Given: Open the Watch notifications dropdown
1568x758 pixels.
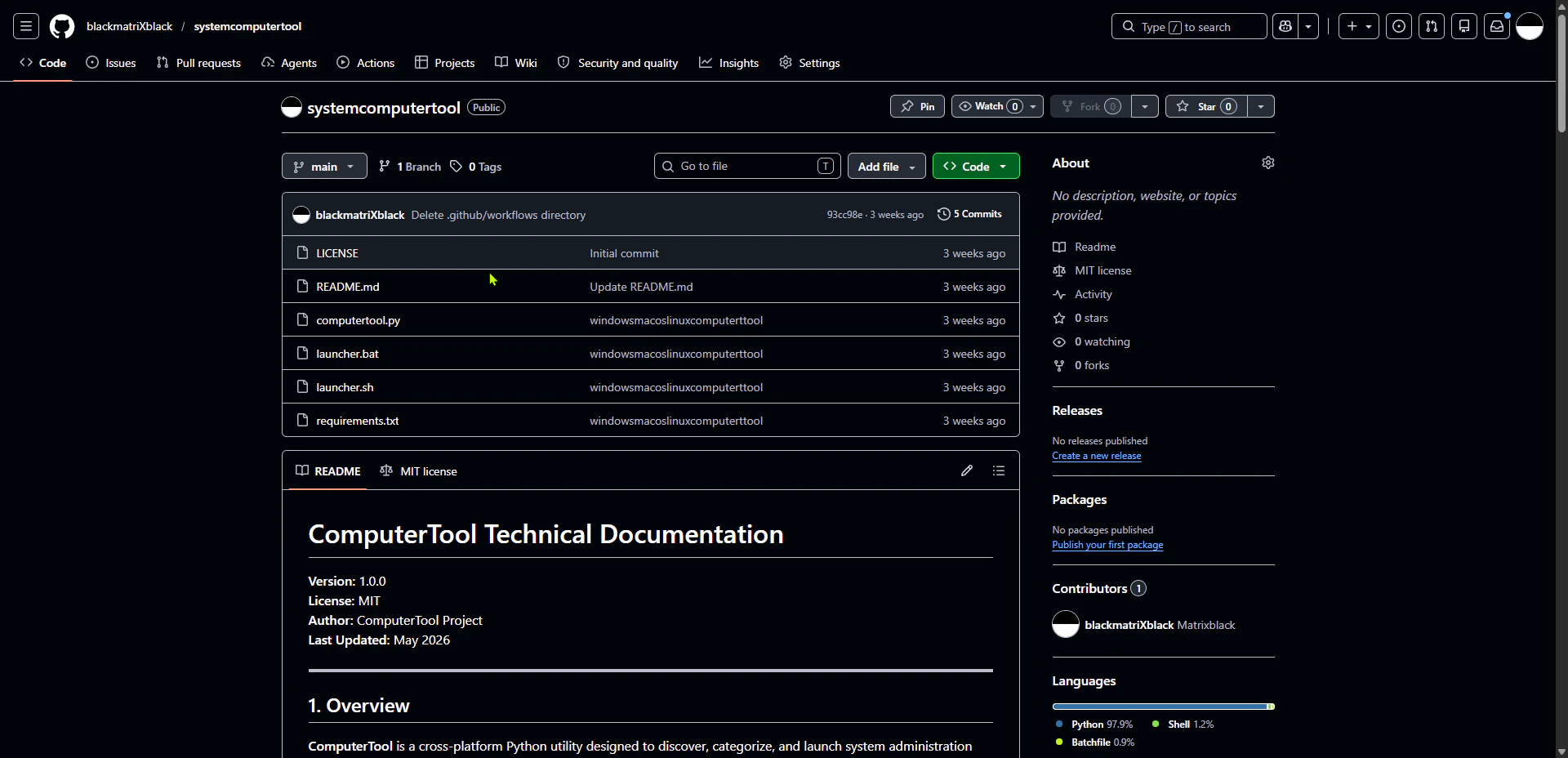Looking at the screenshot, I should coord(997,106).
